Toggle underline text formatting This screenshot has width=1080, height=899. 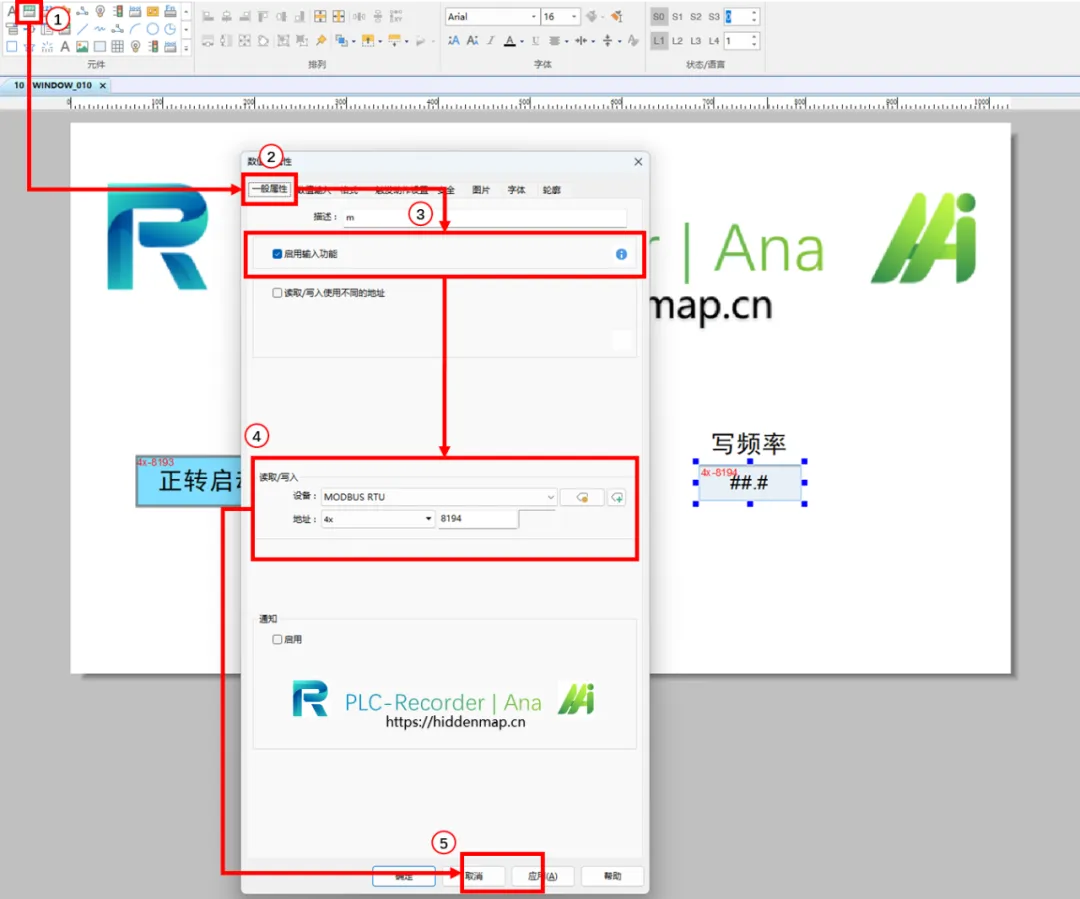(x=536, y=41)
